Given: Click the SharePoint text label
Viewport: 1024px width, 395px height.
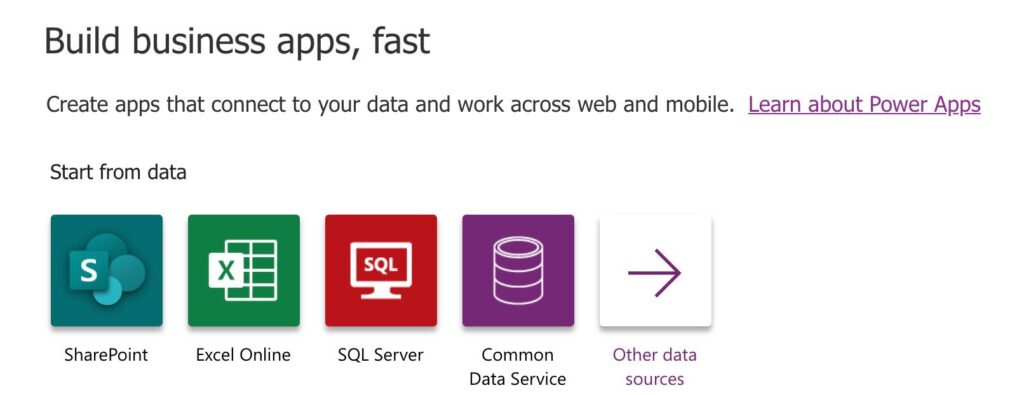Looking at the screenshot, I should (x=106, y=355).
